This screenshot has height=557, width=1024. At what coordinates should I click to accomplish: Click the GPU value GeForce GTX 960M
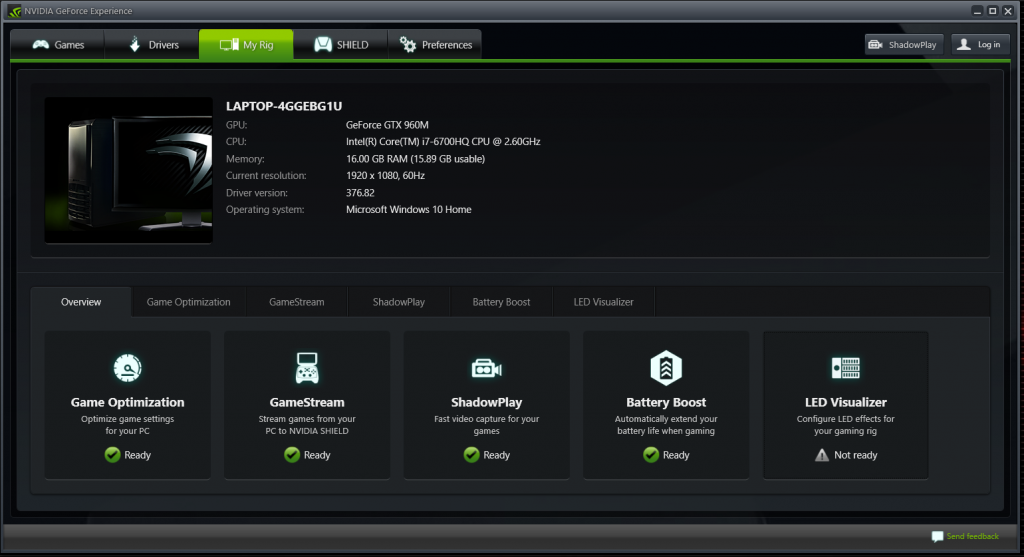(x=387, y=125)
